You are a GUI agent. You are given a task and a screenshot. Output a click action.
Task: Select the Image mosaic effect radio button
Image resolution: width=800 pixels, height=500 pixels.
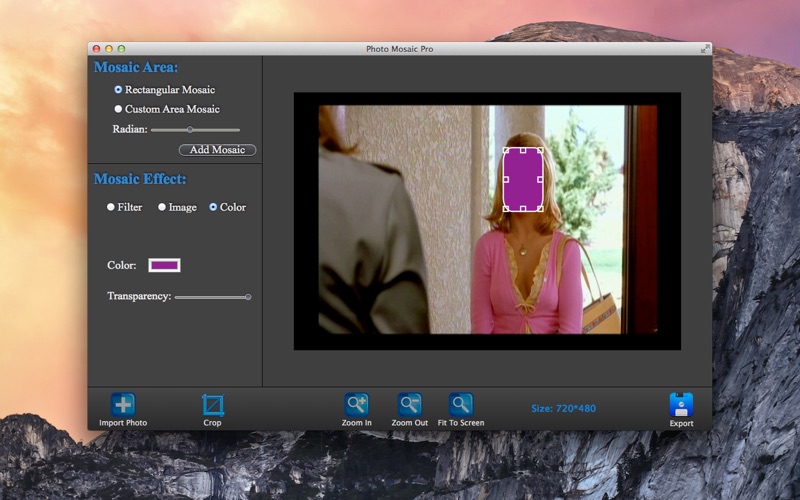pyautogui.click(x=162, y=207)
